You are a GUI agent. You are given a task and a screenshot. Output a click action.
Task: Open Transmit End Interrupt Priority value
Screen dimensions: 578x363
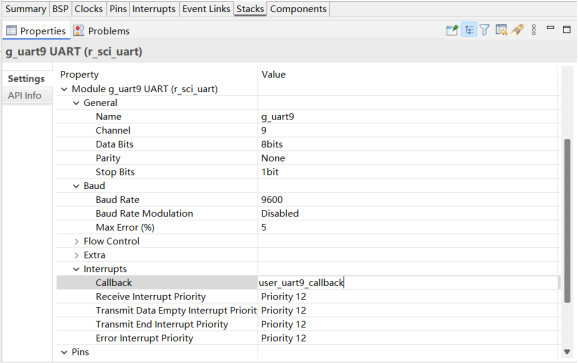click(x=284, y=324)
